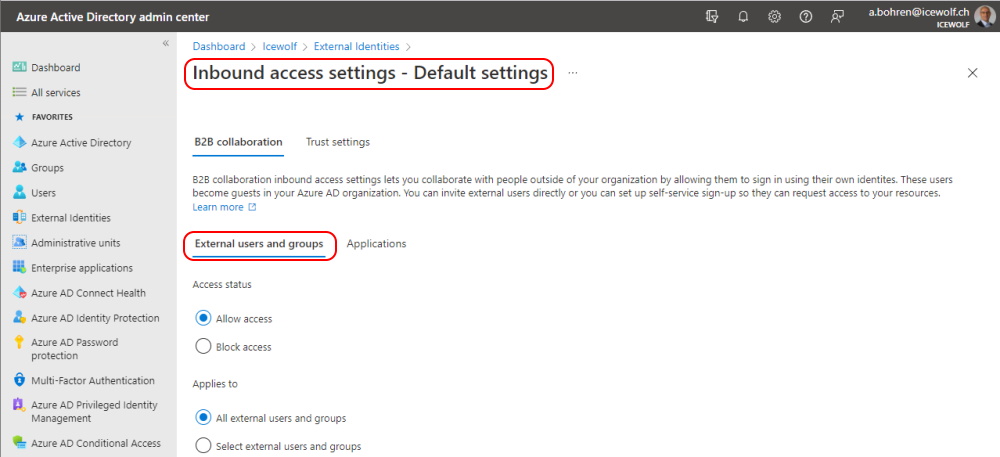Collapse the sidebar with double chevron
The image size is (1000, 457).
[166, 43]
